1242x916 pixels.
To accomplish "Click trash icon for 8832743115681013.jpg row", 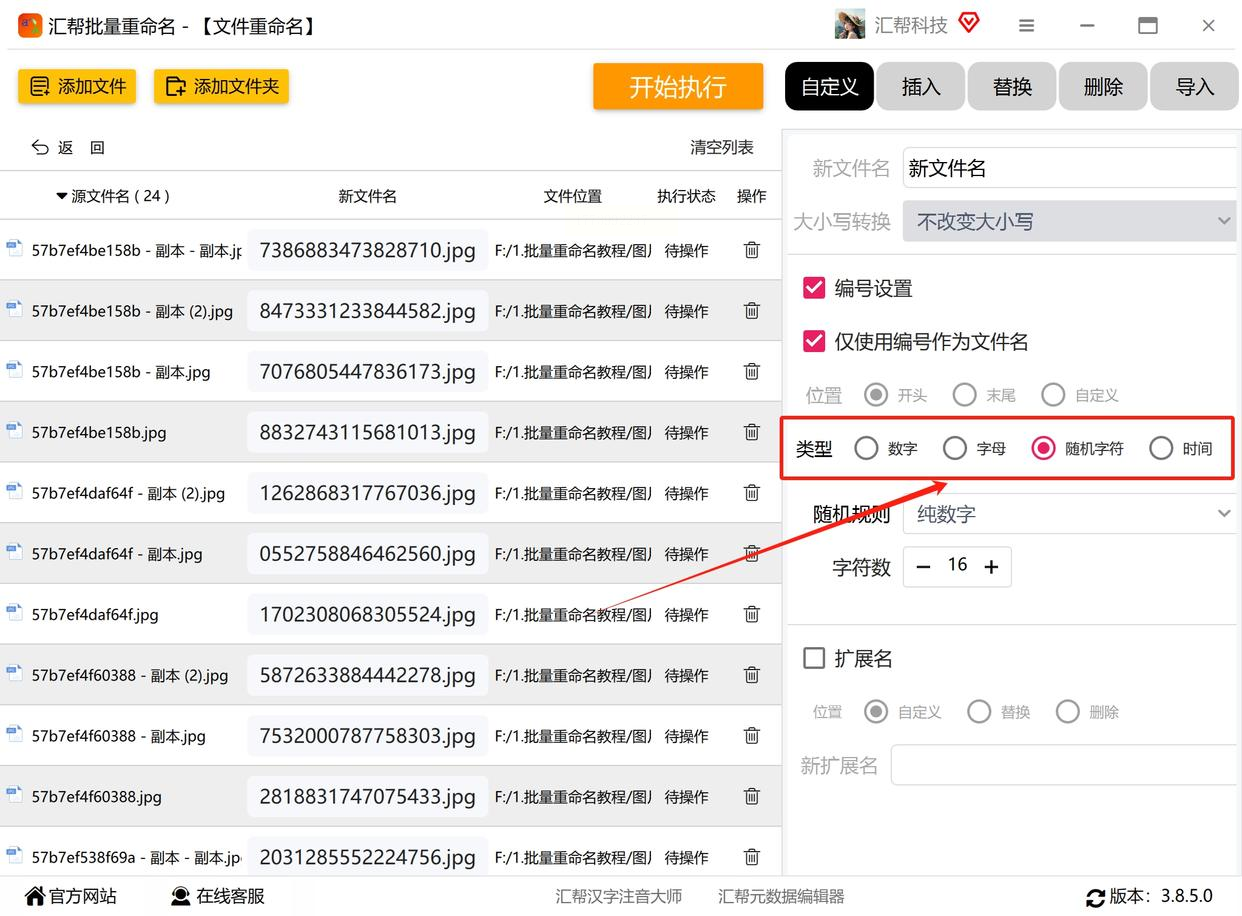I will point(752,432).
